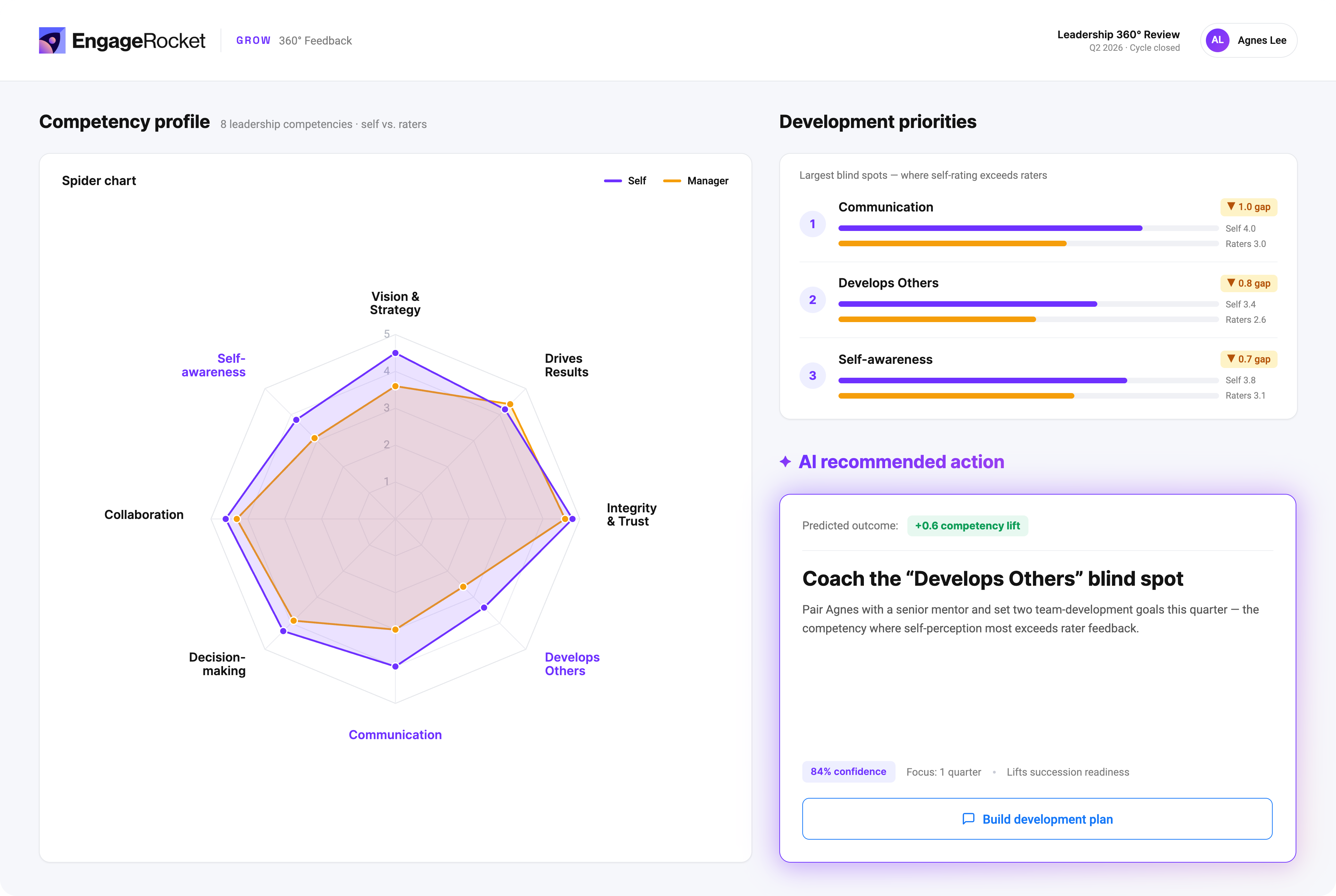Click the Decision-making self data point
Image resolution: width=1336 pixels, height=896 pixels.
tap(284, 631)
